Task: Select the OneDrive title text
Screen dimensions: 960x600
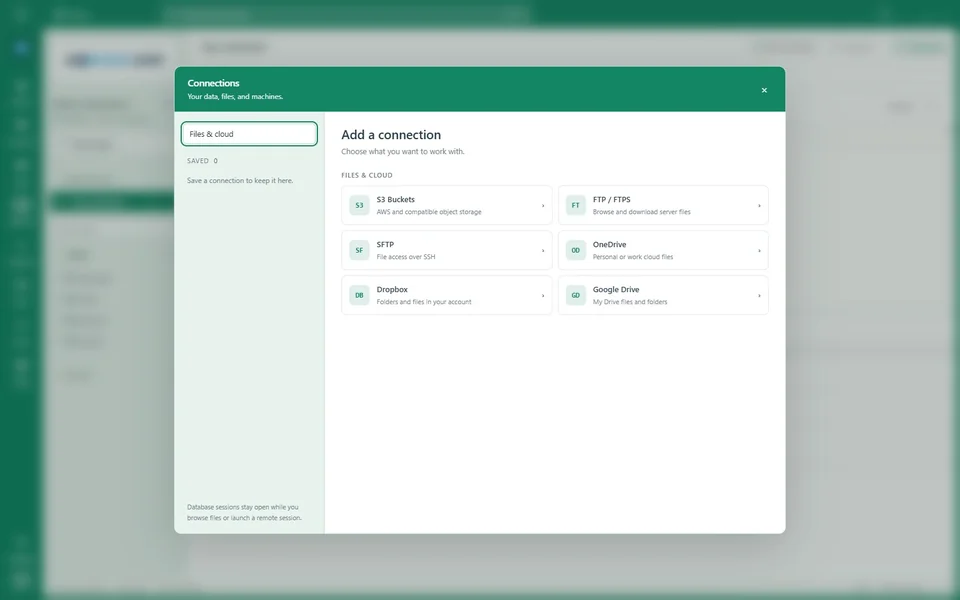Action: coord(609,244)
